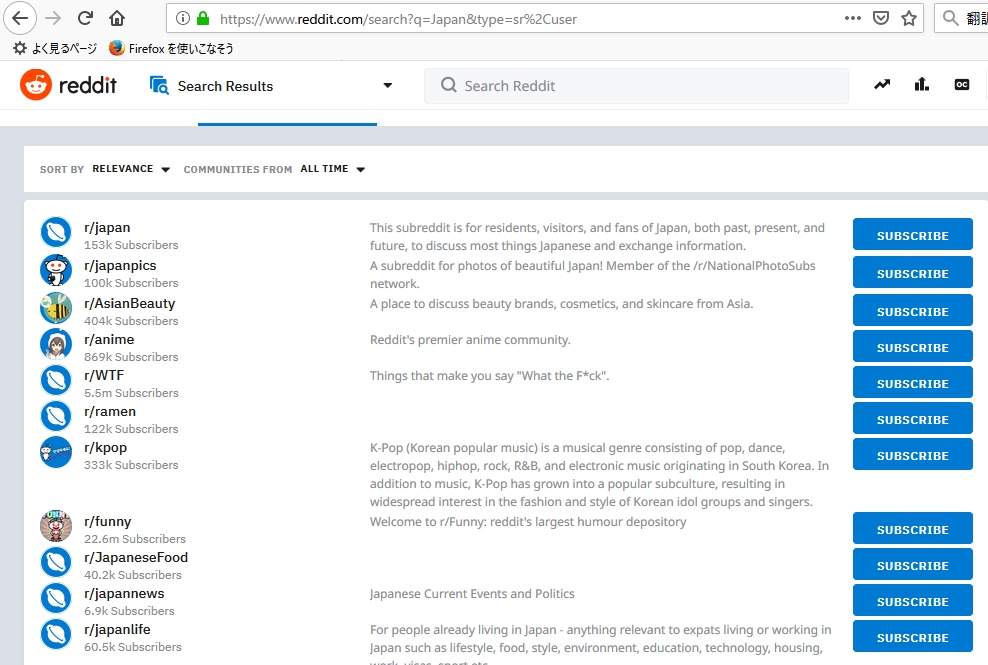
Task: Click the r/funny community avatar
Action: coord(56,526)
